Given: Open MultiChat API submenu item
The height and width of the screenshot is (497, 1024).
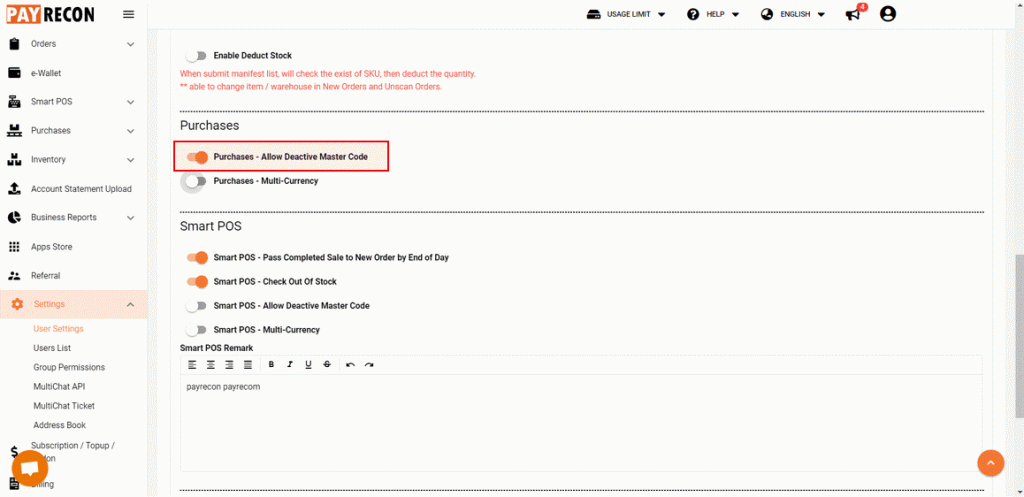Looking at the screenshot, I should click(x=59, y=387).
